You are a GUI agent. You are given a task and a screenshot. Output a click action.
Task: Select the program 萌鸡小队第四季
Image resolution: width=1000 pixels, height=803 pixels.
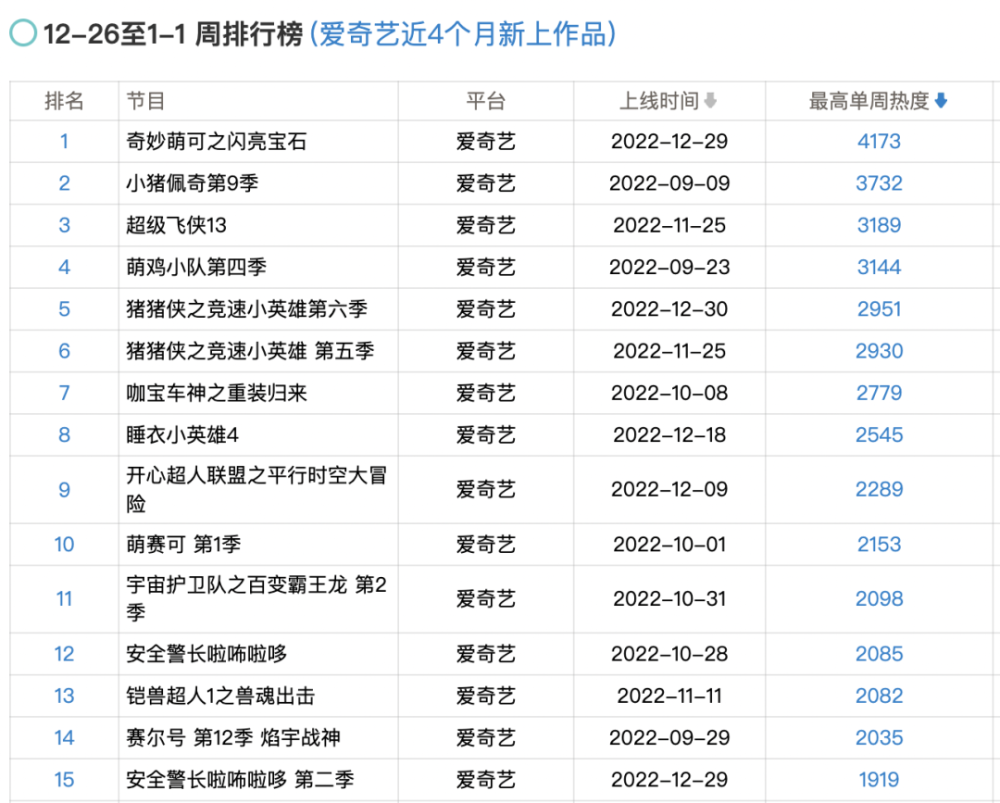click(196, 267)
